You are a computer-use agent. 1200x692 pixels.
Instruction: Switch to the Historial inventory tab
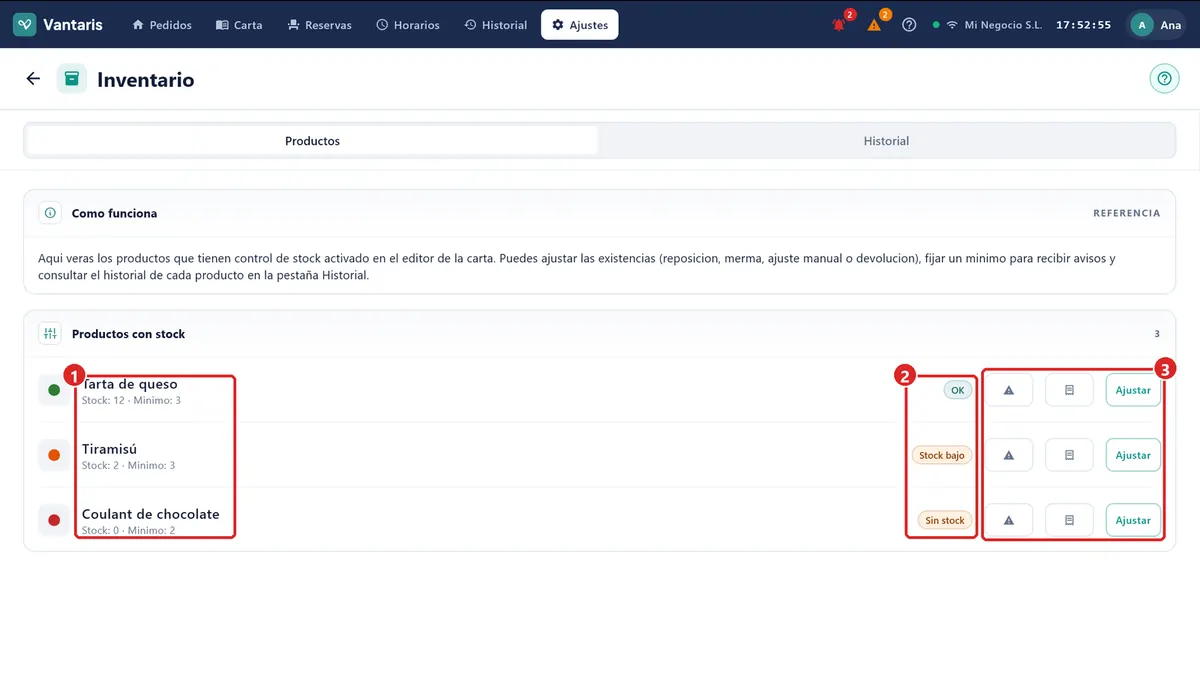886,141
